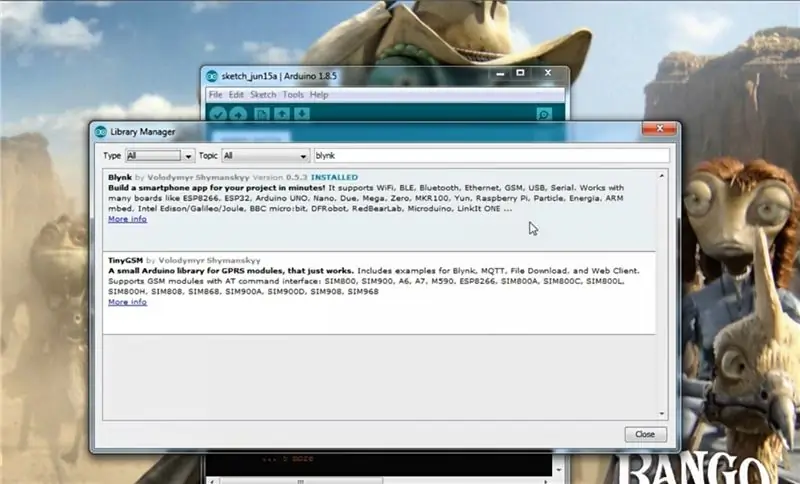The image size is (800, 484).
Task: Open the Tools menu in Arduino window
Action: point(293,95)
